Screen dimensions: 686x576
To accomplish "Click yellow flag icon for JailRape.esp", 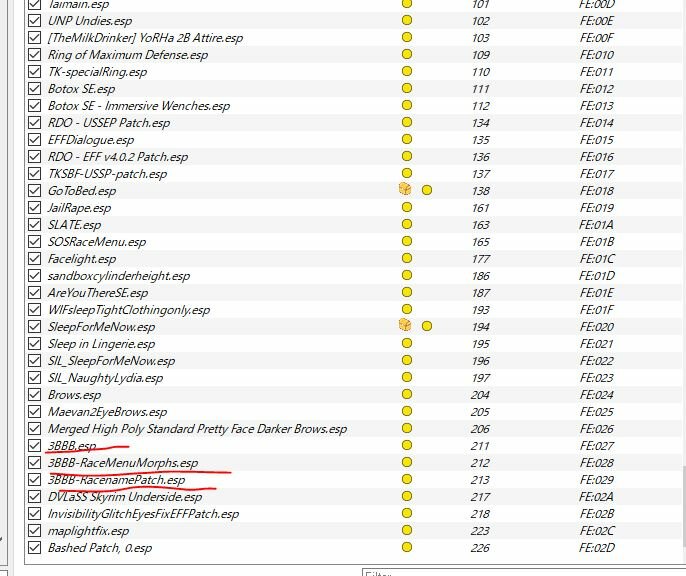I will click(x=407, y=207).
